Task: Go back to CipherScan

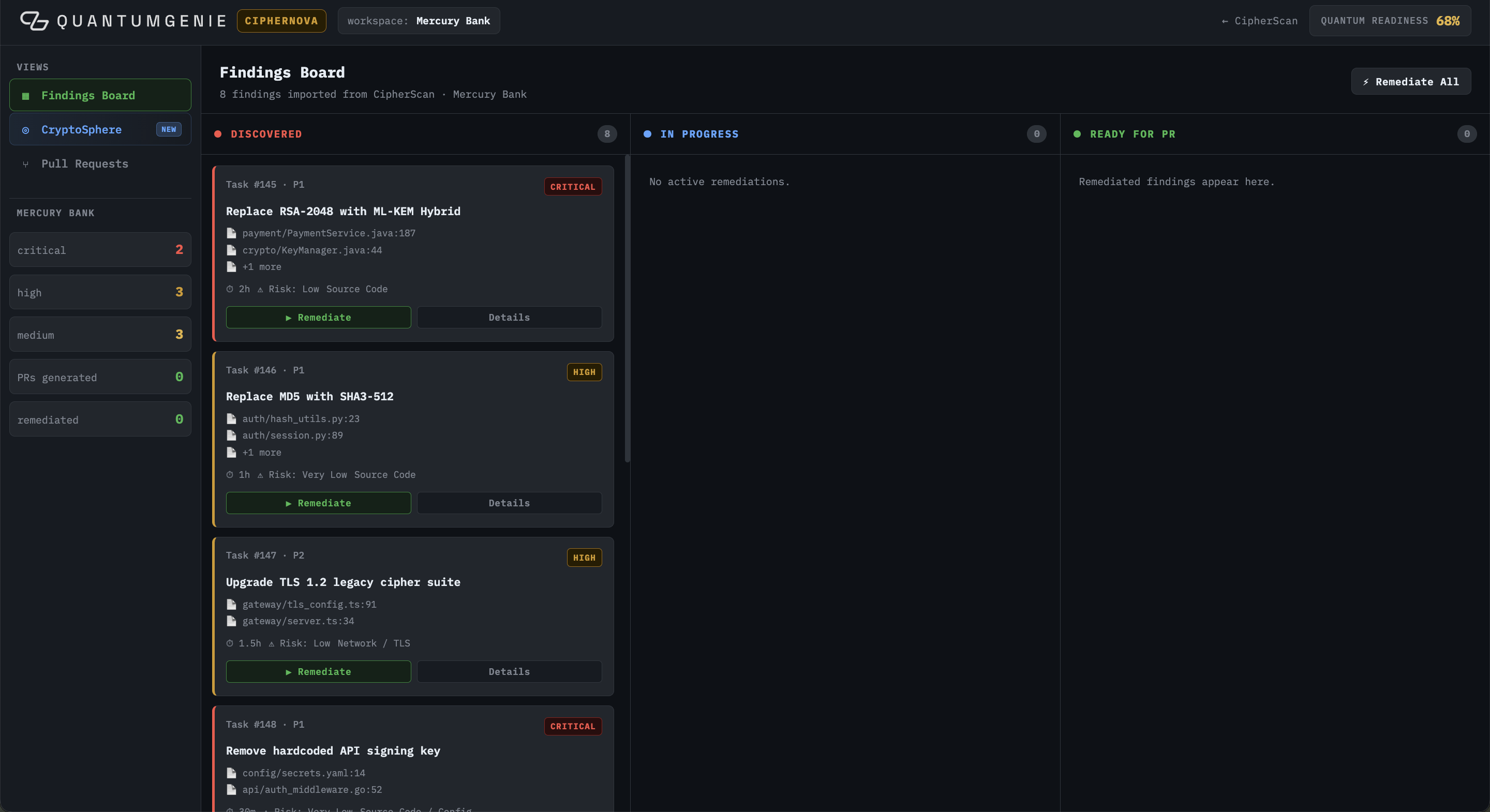Action: coord(1259,21)
